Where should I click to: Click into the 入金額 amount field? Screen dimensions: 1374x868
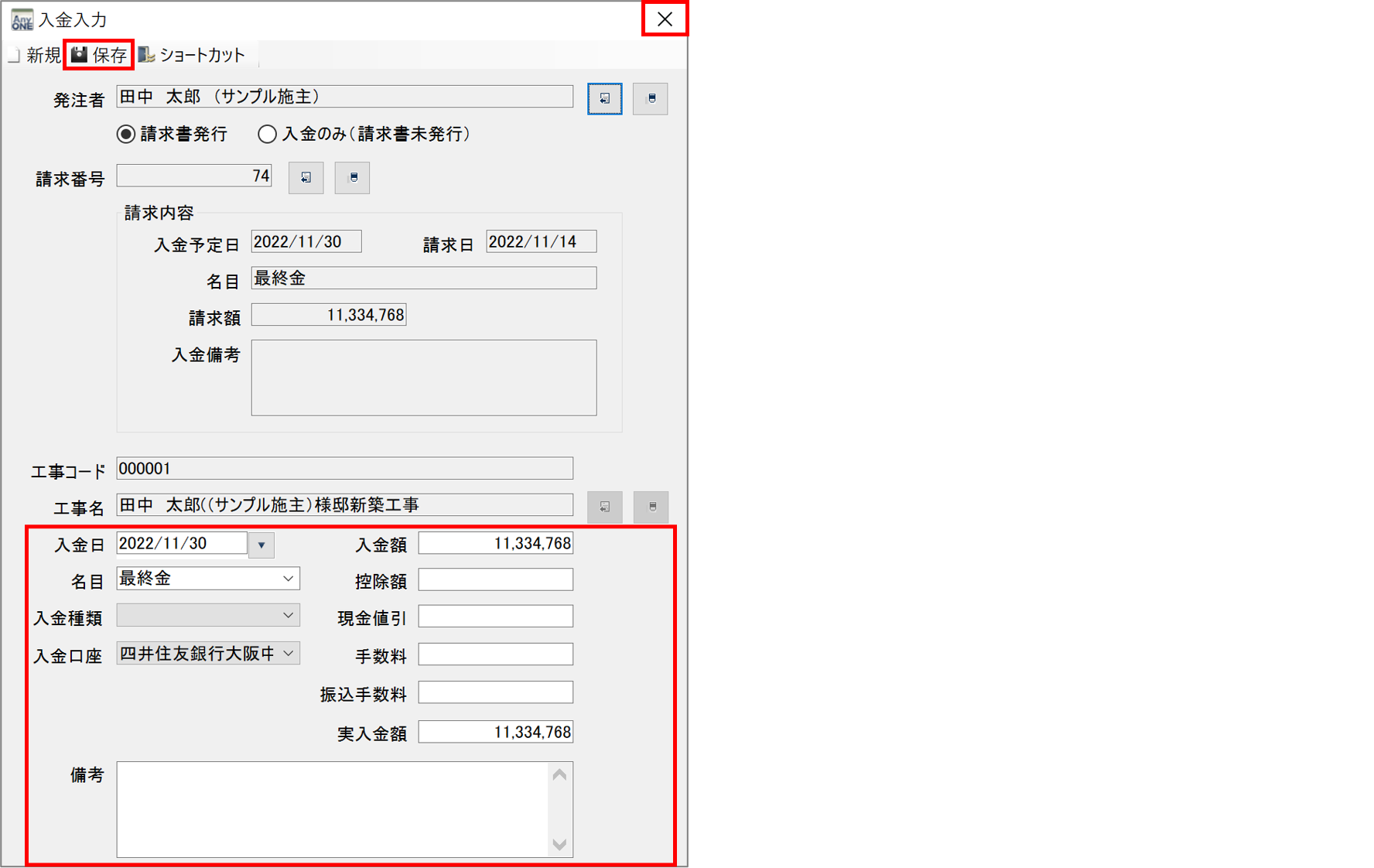click(495, 544)
